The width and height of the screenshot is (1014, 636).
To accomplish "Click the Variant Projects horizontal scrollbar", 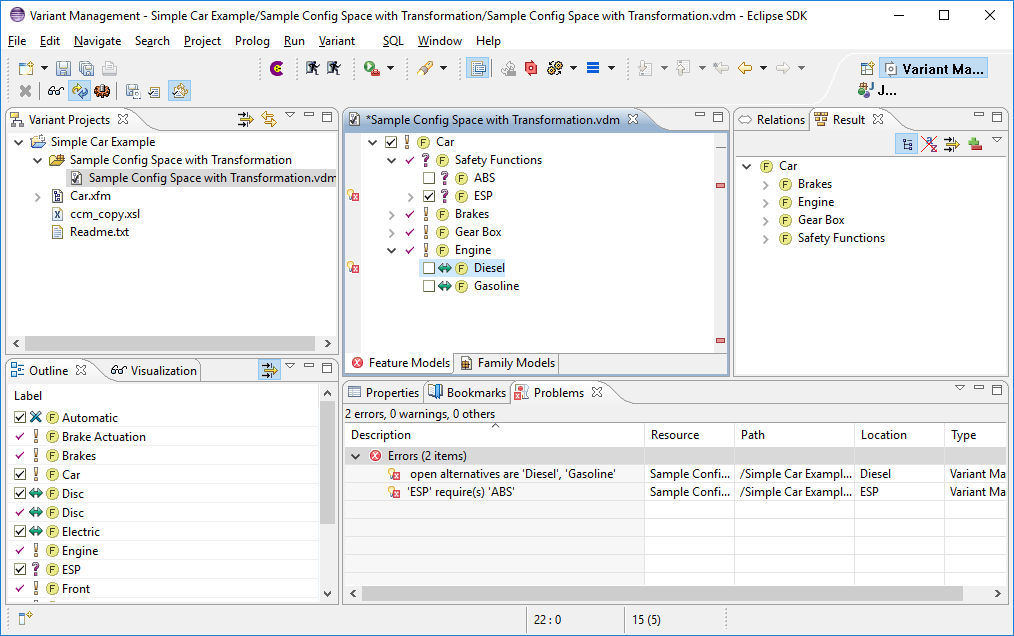I will [x=172, y=344].
